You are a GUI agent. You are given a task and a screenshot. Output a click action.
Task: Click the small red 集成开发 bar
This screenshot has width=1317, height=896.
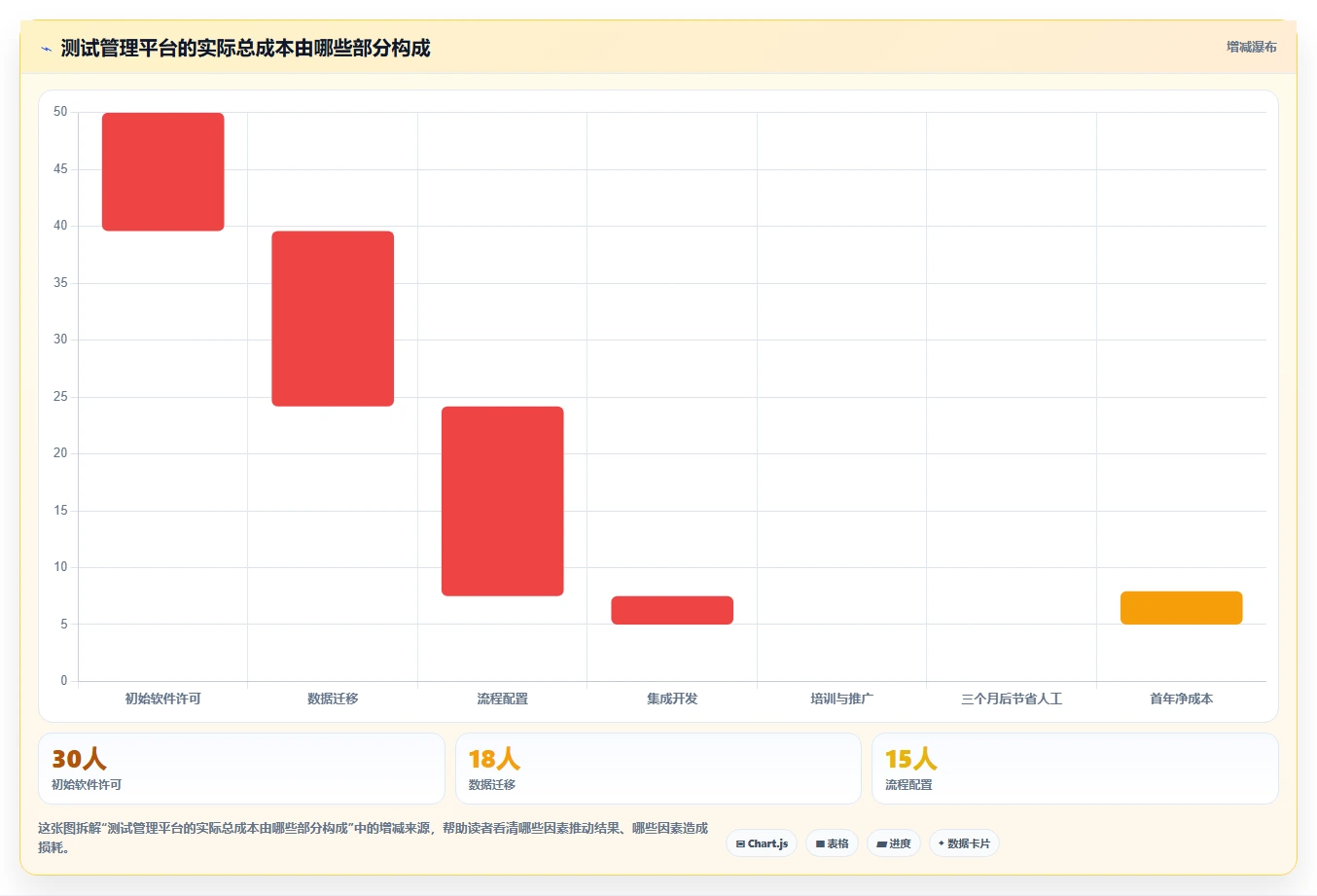click(672, 610)
